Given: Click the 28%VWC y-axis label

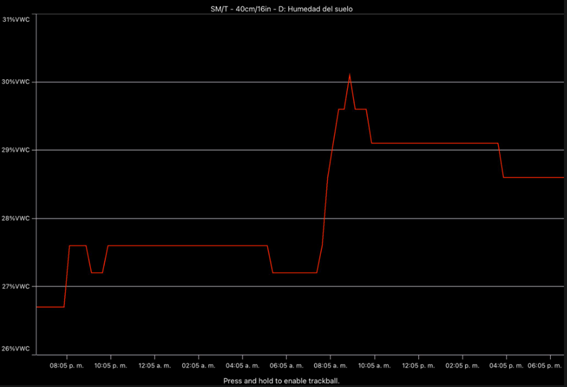Looking at the screenshot, I should pyautogui.click(x=16, y=218).
